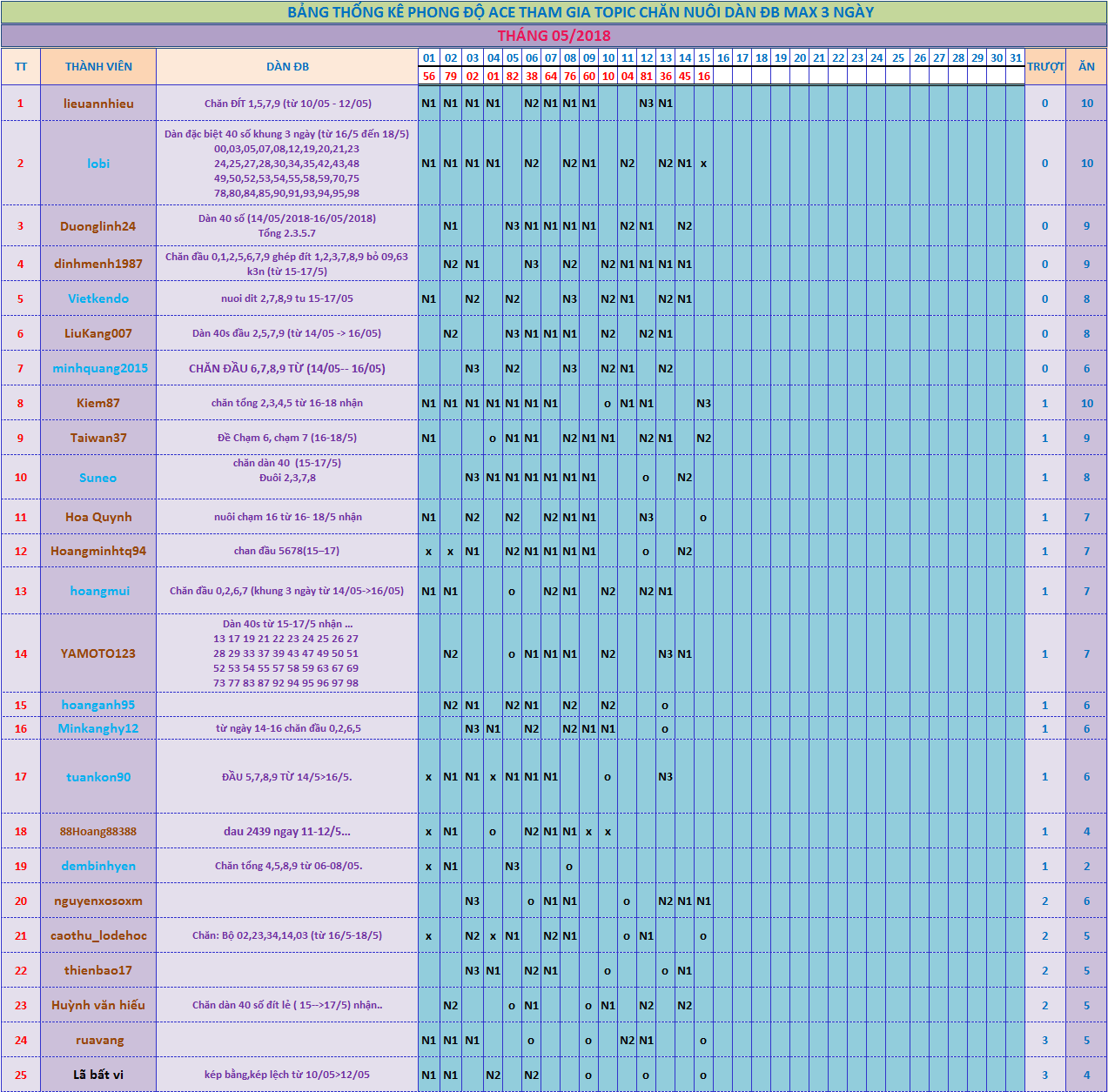The height and width of the screenshot is (1092, 1108).
Task: Open the lobi member profile link
Action: 98,164
